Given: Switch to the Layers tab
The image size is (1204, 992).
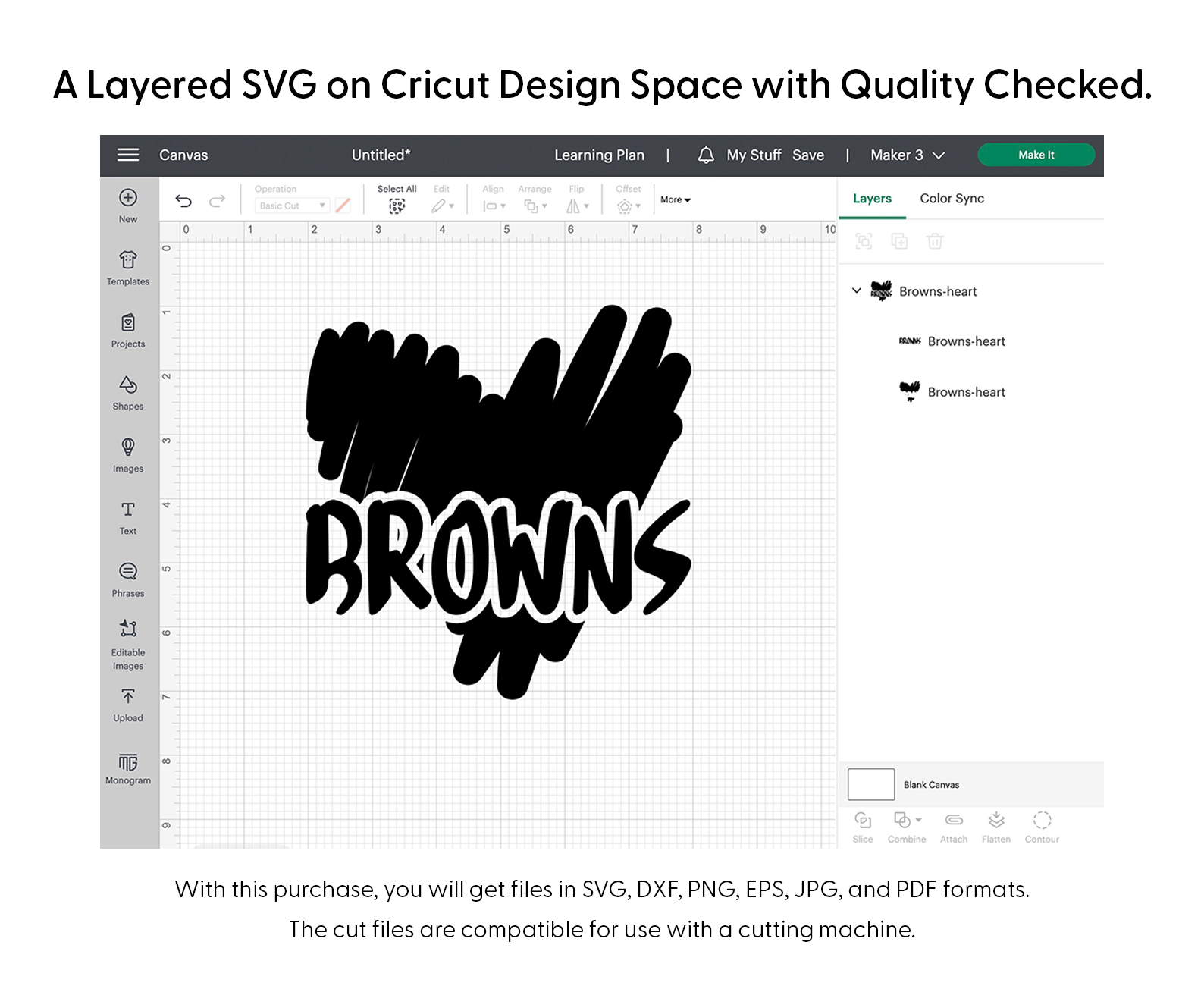Looking at the screenshot, I should tap(872, 199).
